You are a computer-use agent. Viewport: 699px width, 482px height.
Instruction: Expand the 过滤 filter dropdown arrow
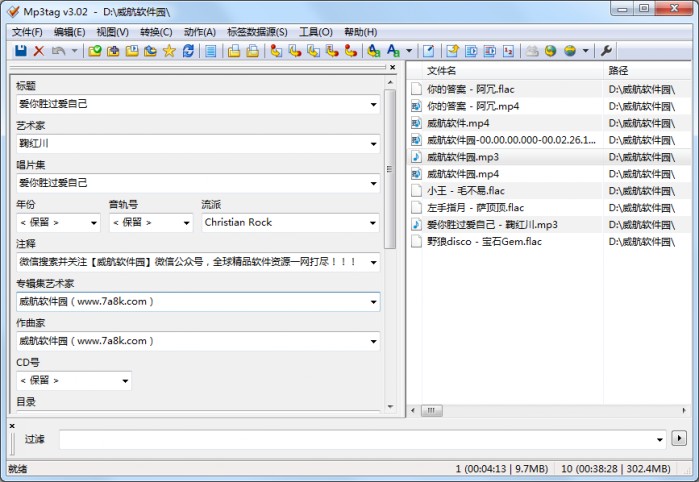click(660, 440)
